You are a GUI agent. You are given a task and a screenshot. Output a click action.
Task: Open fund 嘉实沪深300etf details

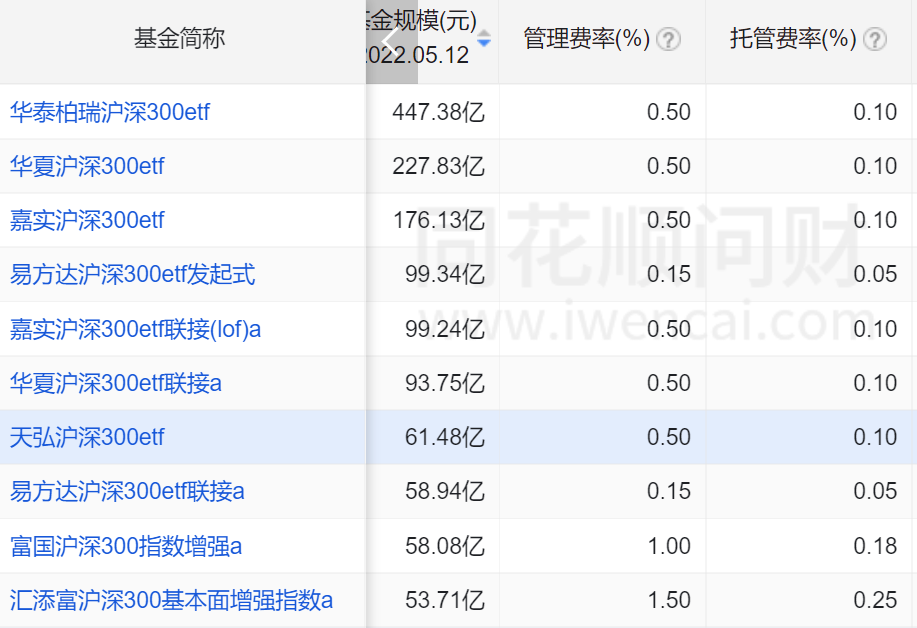point(86,220)
